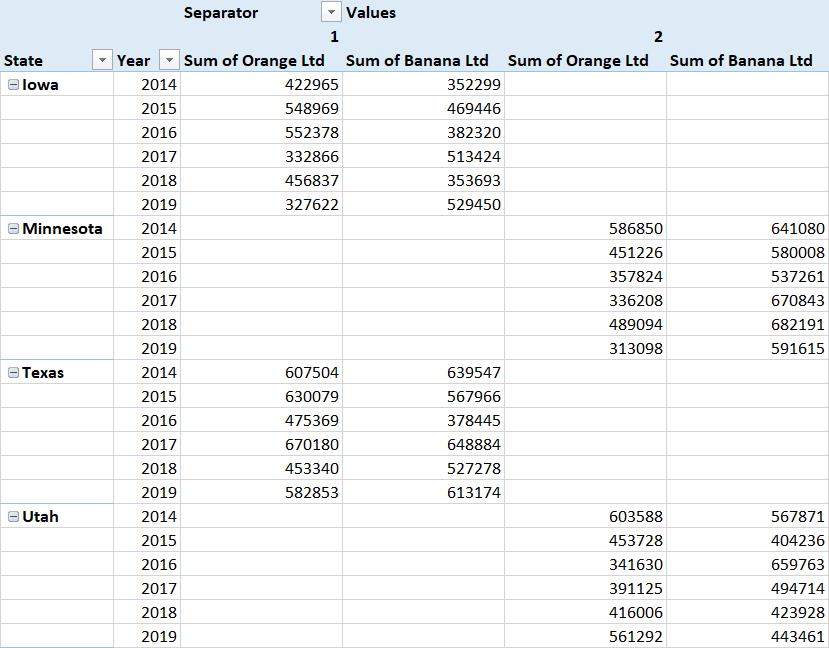Select the State column header
The height and width of the screenshot is (648, 829).
tap(23, 61)
